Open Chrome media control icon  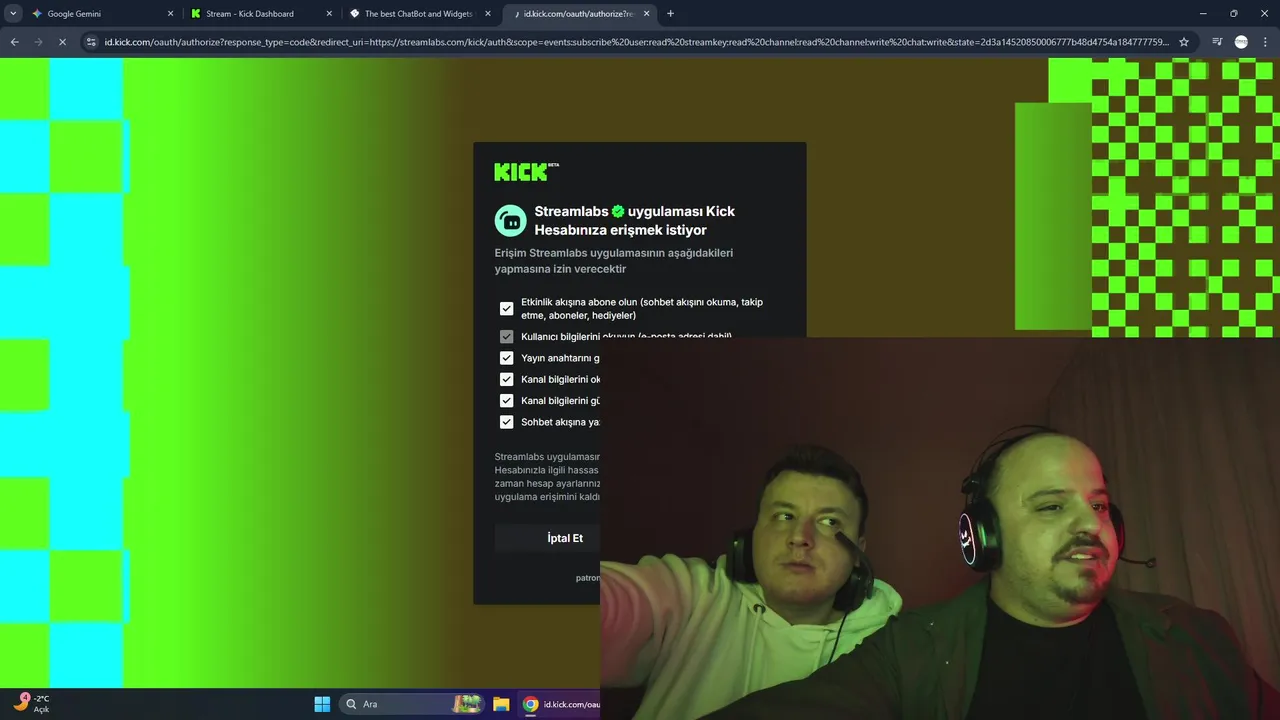1217,42
